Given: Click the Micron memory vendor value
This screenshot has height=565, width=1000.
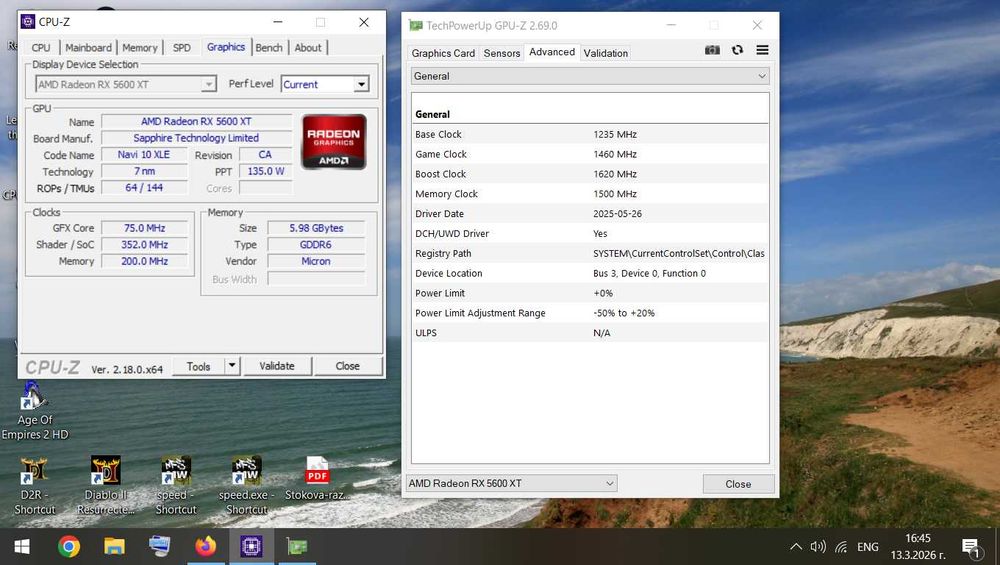Looking at the screenshot, I should point(316,261).
